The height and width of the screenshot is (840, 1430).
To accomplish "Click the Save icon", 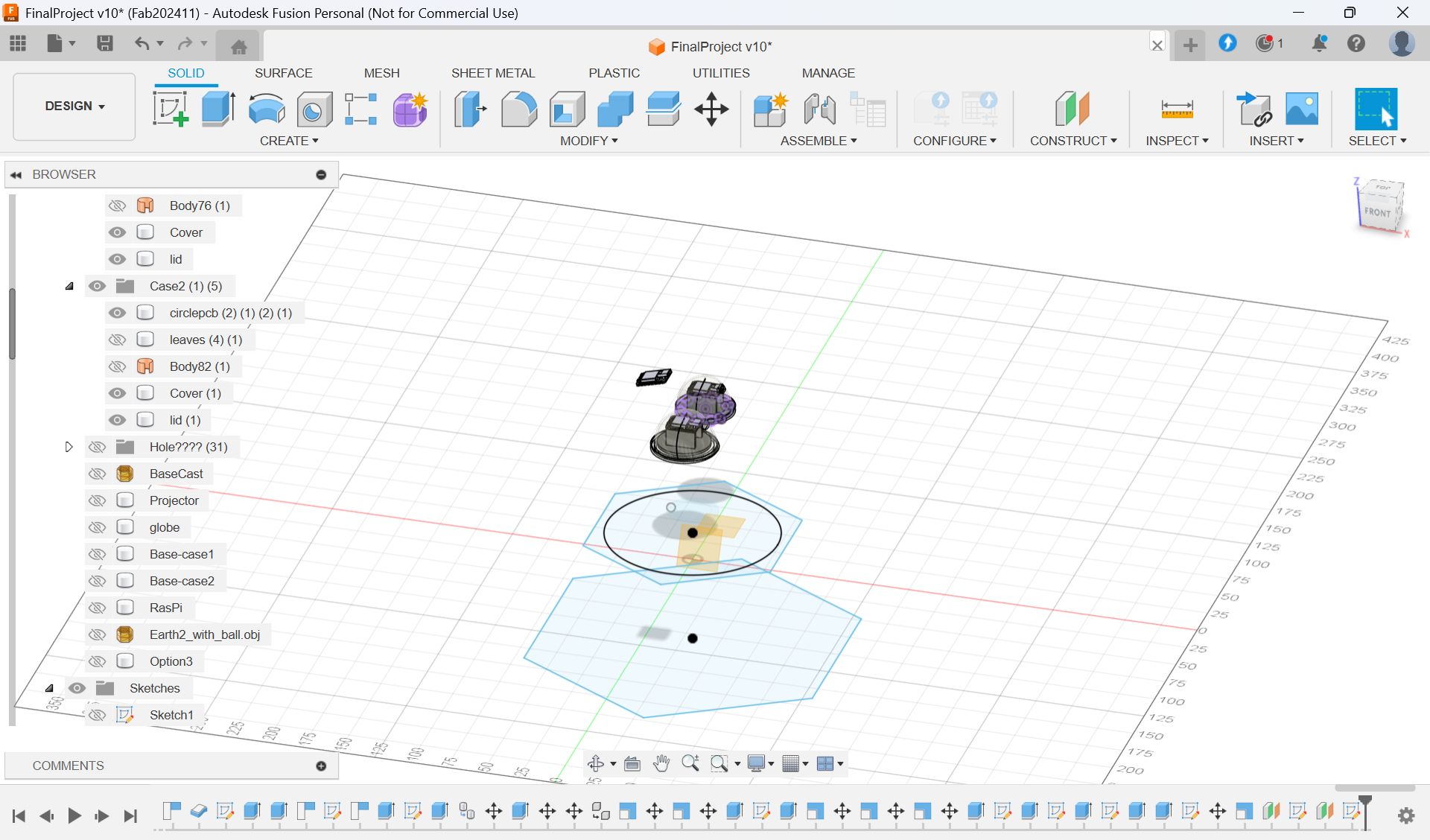I will coord(105,43).
